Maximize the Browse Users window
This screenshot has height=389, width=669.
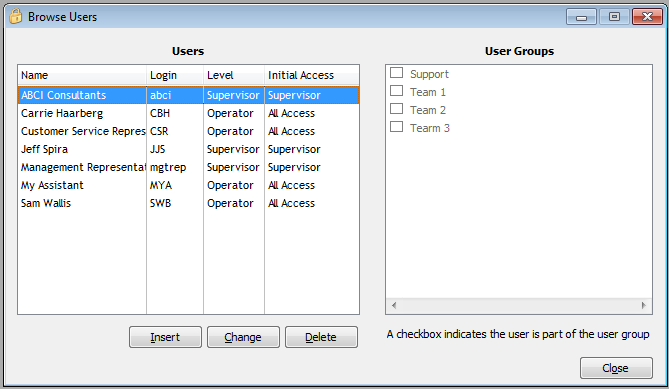[614, 17]
